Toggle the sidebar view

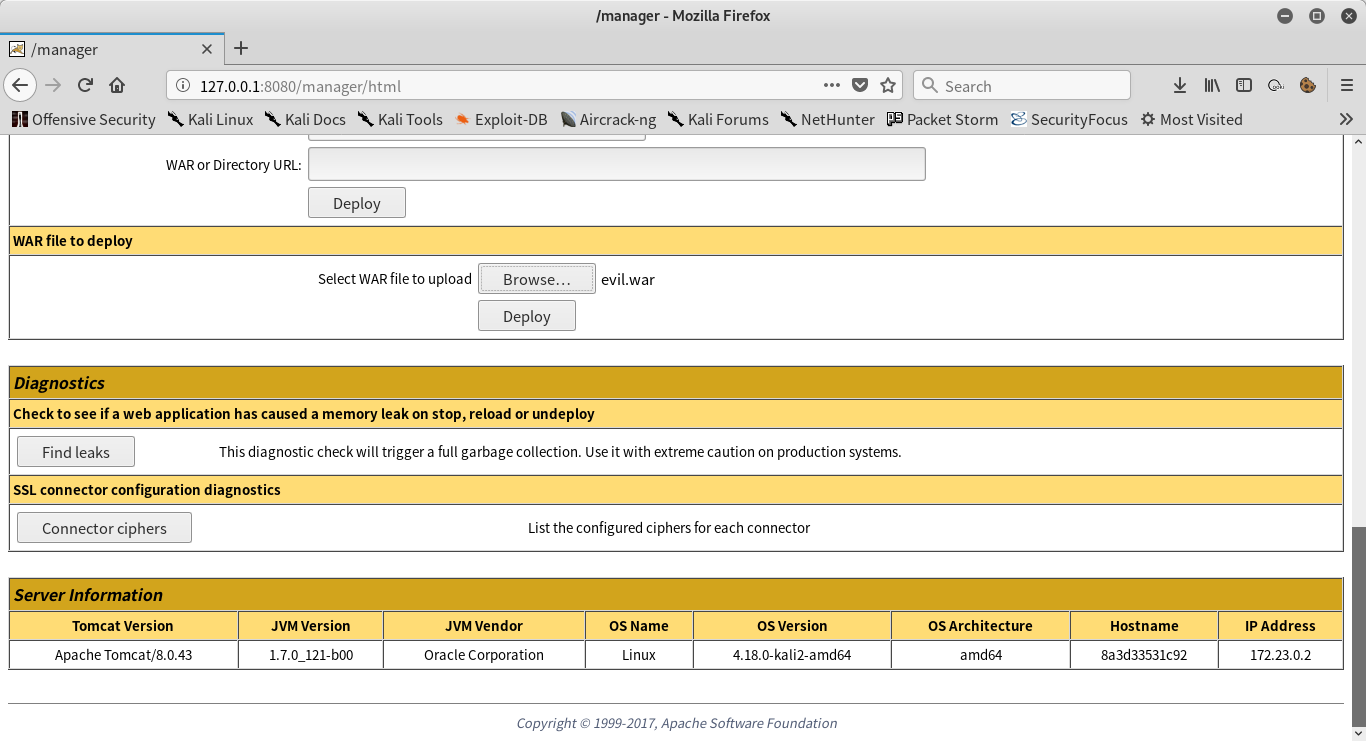pyautogui.click(x=1244, y=86)
